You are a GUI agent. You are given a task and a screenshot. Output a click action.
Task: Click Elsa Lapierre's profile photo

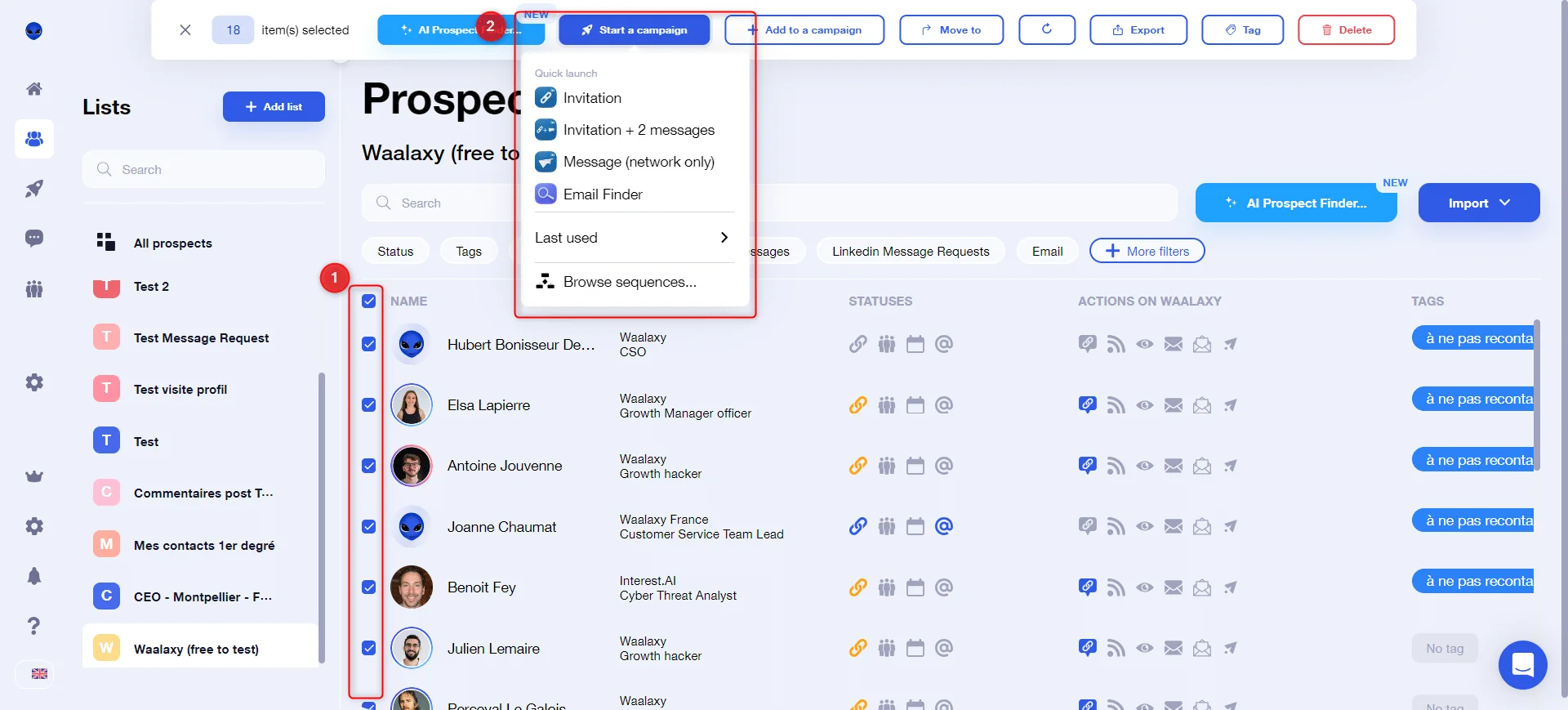tap(412, 405)
